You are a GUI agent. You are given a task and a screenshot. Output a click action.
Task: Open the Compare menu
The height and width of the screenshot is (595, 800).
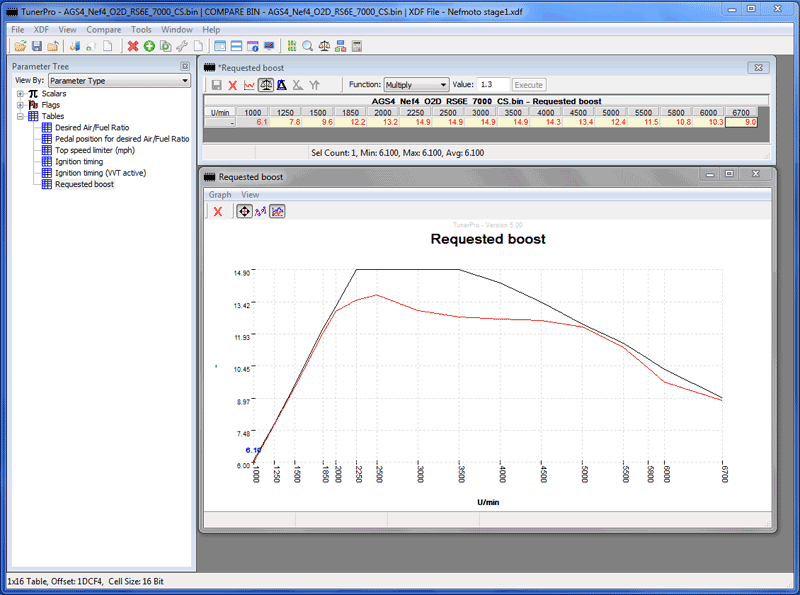[104, 30]
